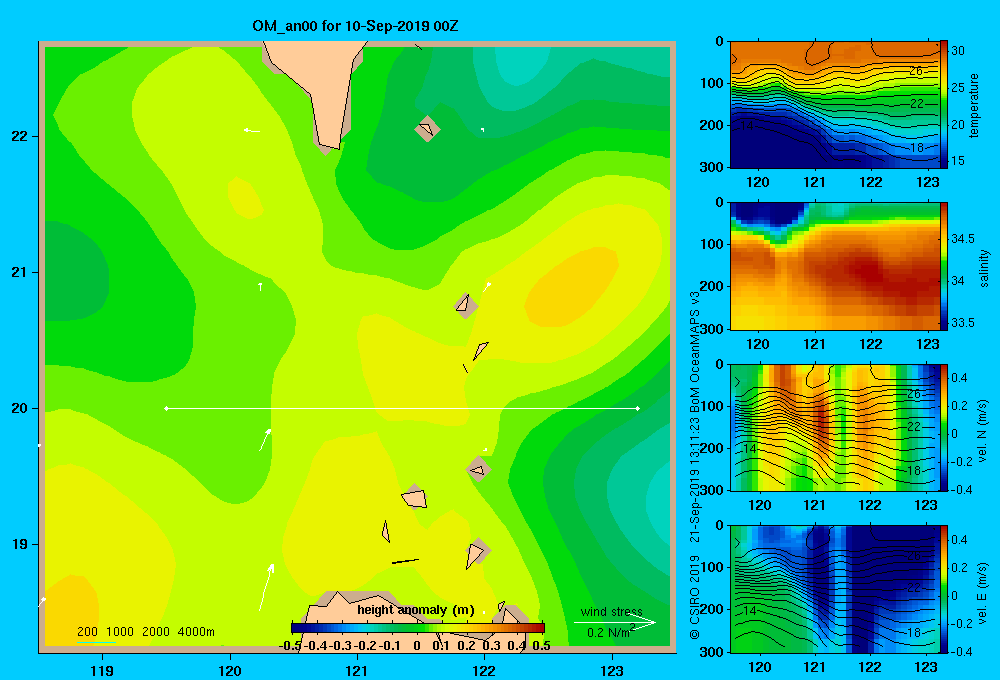Click longitude label 122 below main map
The height and width of the screenshot is (680, 1000).
484,670
